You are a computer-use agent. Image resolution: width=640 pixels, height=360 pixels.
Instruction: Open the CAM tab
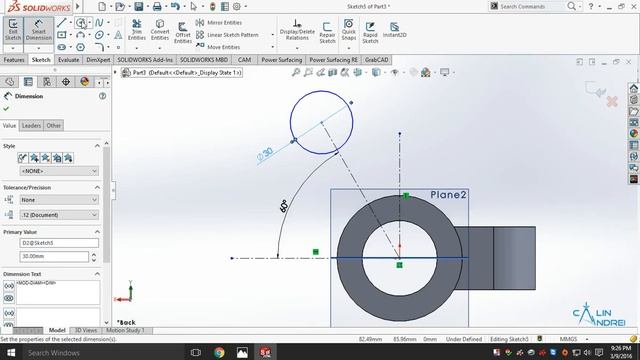click(244, 60)
